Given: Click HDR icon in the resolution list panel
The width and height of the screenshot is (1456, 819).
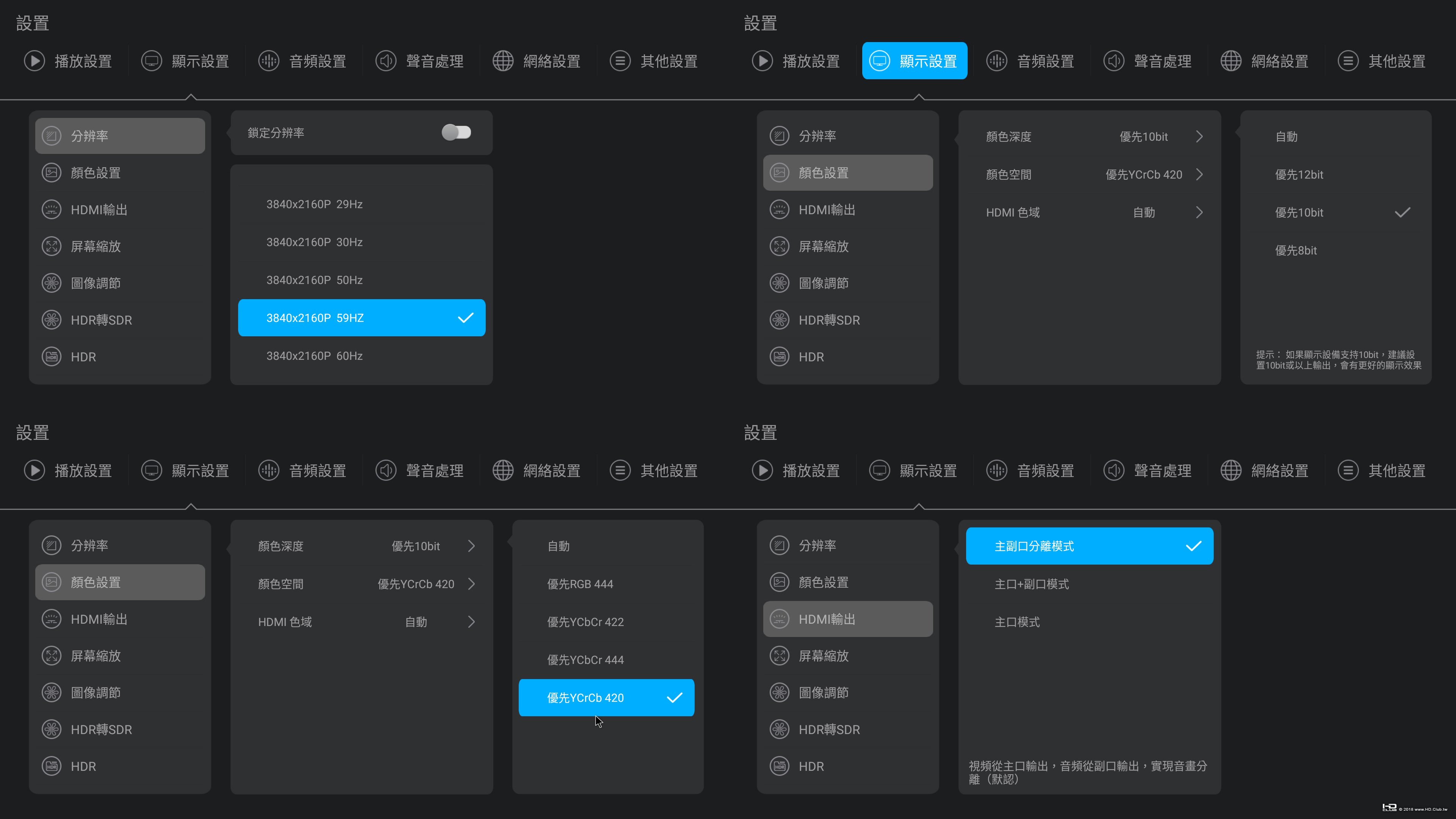Looking at the screenshot, I should coord(52,357).
